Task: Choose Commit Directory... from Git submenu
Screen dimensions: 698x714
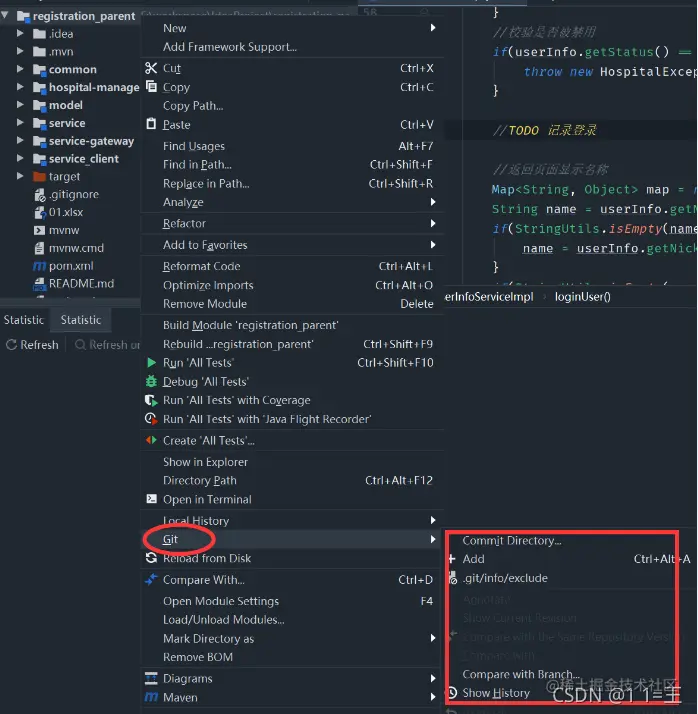Action: click(512, 541)
